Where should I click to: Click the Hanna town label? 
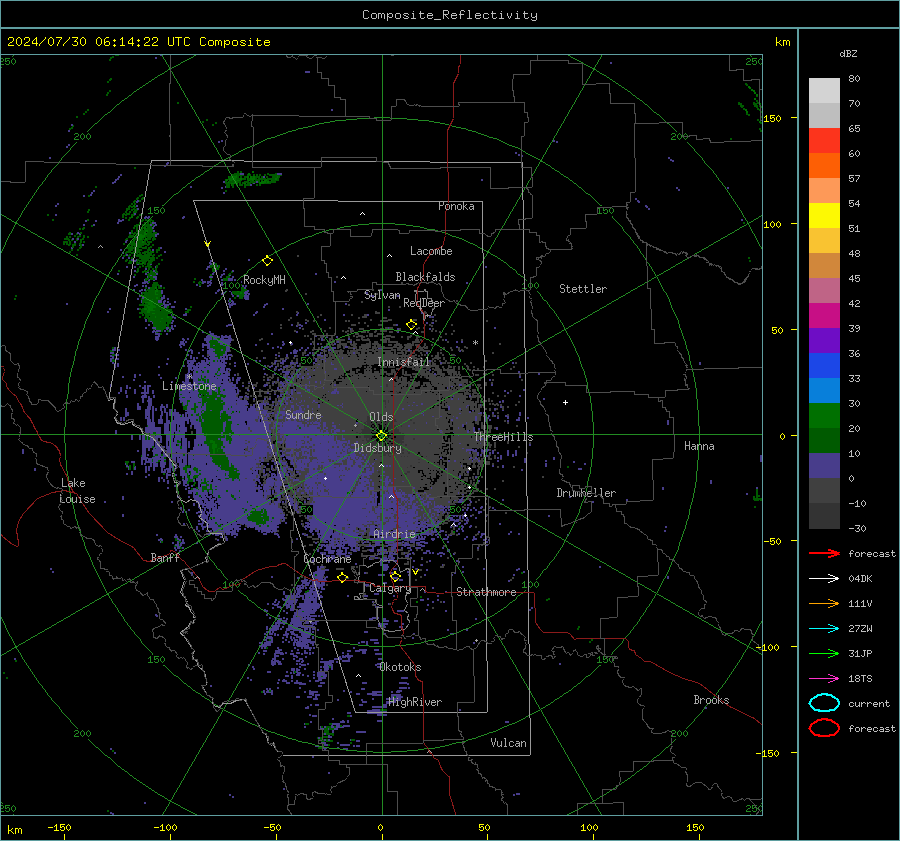click(699, 446)
